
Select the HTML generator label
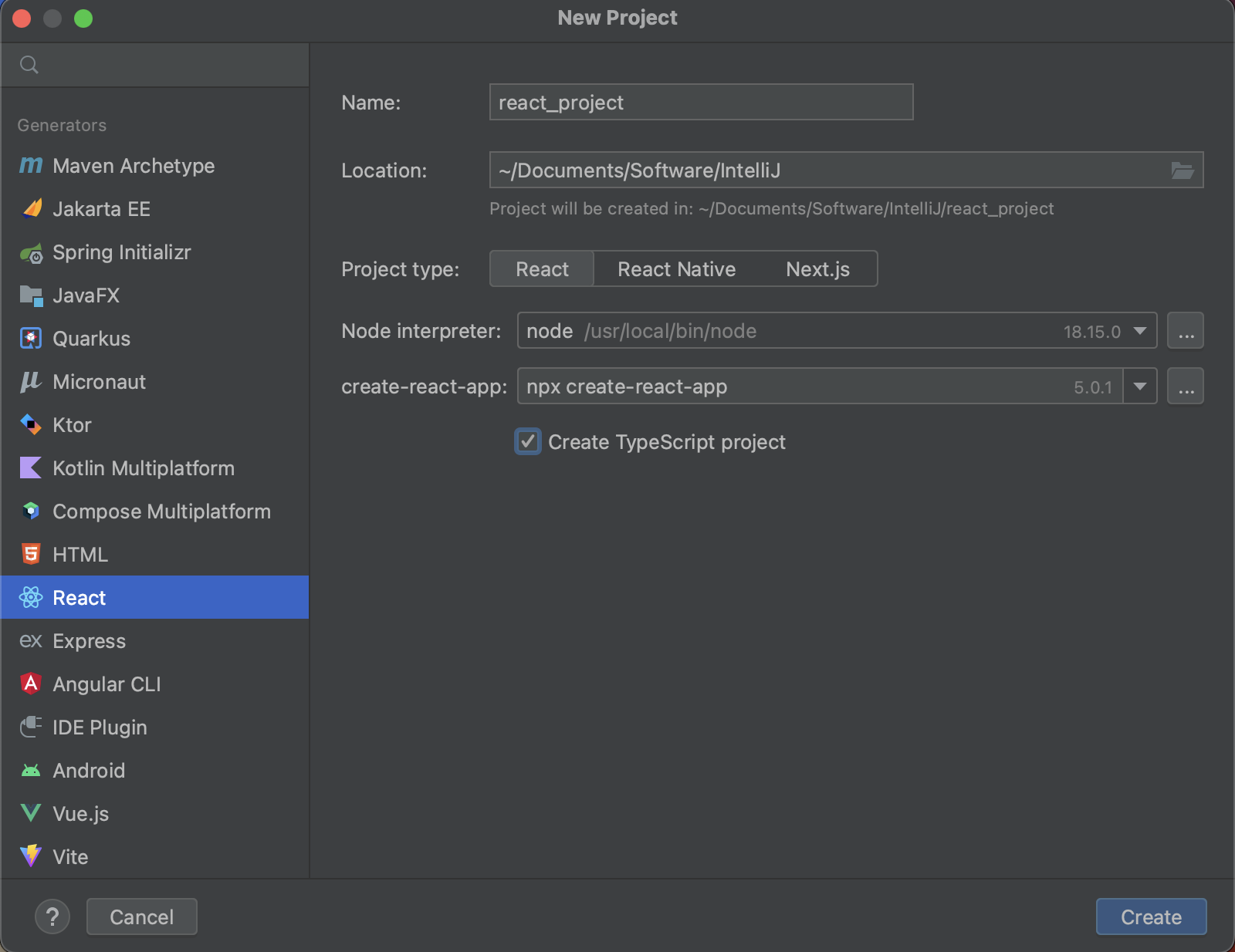coord(80,555)
